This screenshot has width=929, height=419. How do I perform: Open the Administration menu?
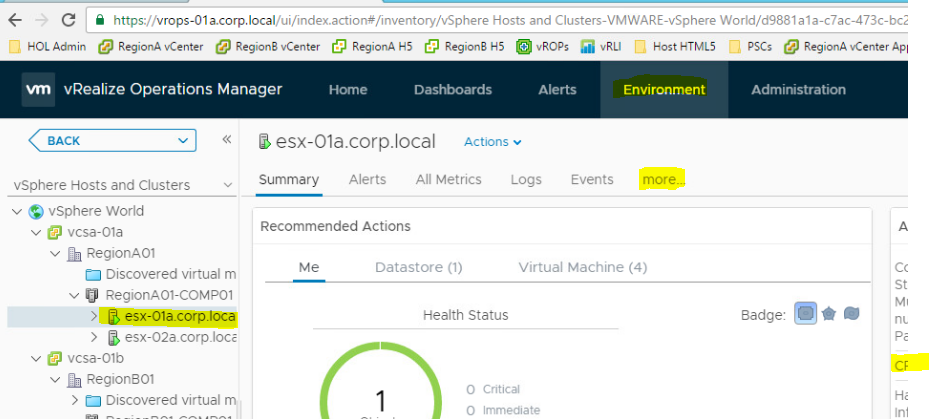[x=798, y=89]
